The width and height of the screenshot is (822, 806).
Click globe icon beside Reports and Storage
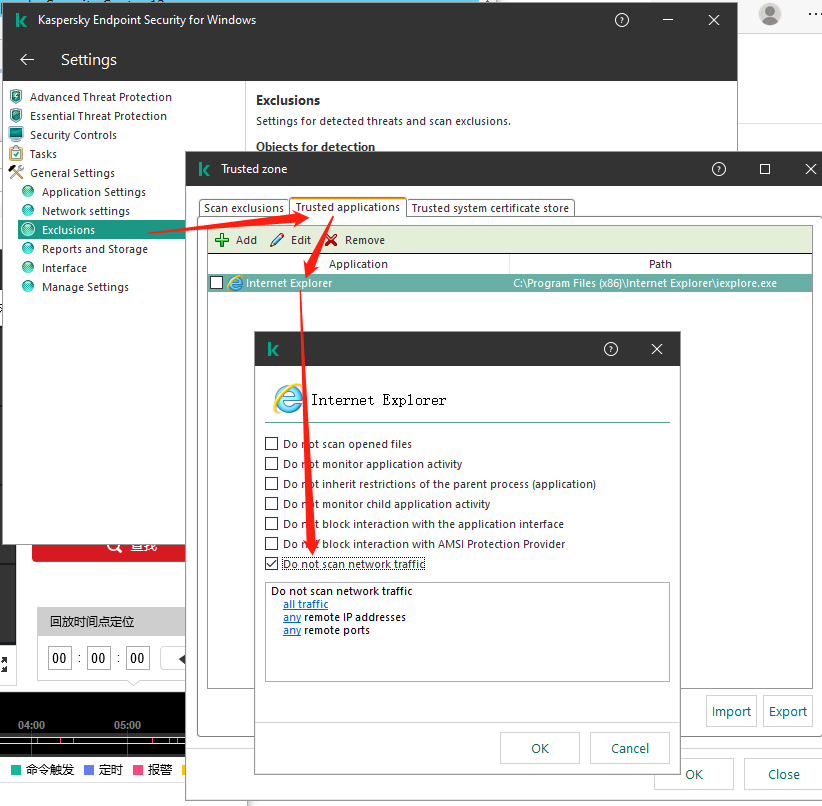(x=28, y=249)
